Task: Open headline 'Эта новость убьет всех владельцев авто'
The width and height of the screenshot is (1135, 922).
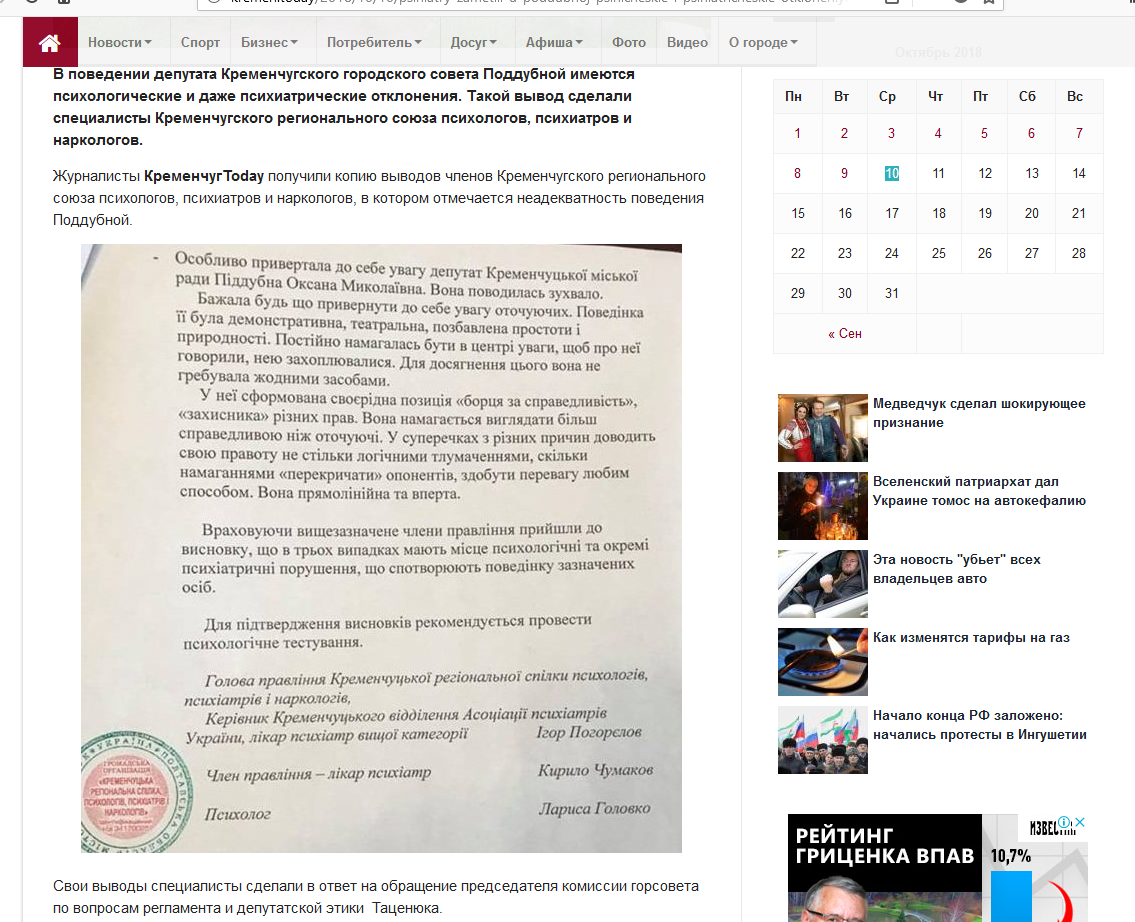Action: (x=956, y=569)
